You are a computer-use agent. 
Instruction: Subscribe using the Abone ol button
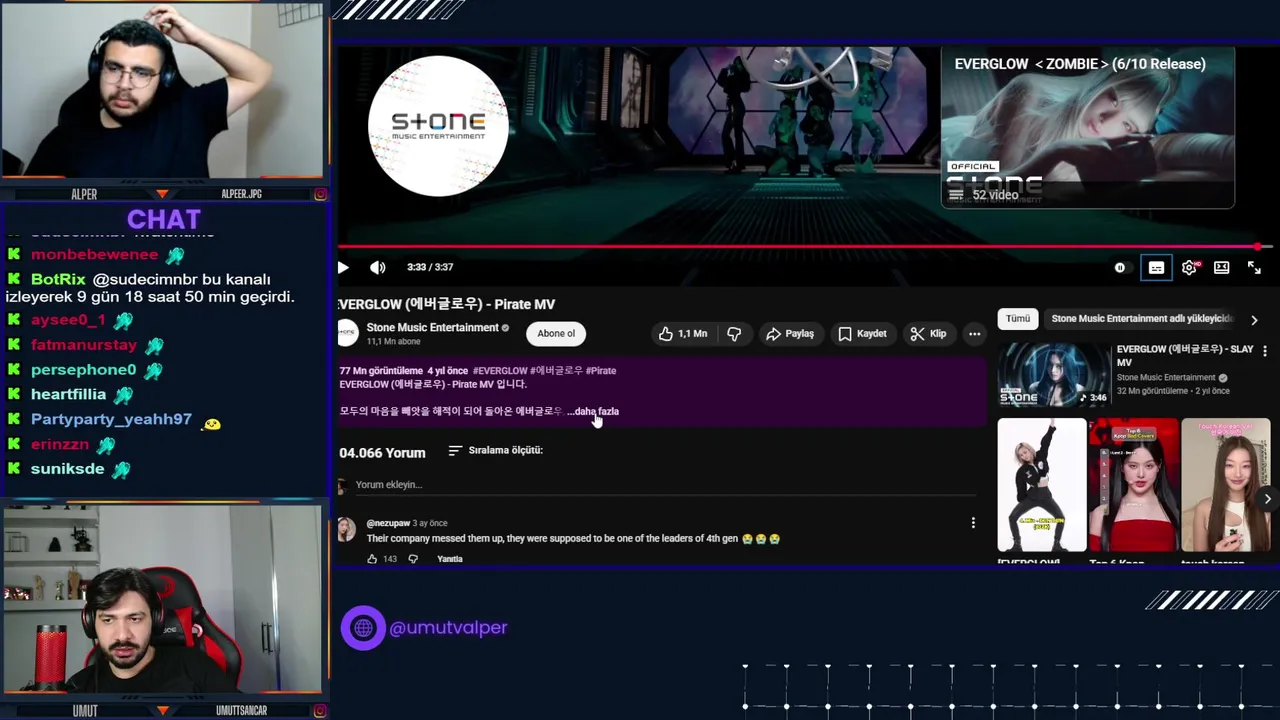tap(556, 334)
